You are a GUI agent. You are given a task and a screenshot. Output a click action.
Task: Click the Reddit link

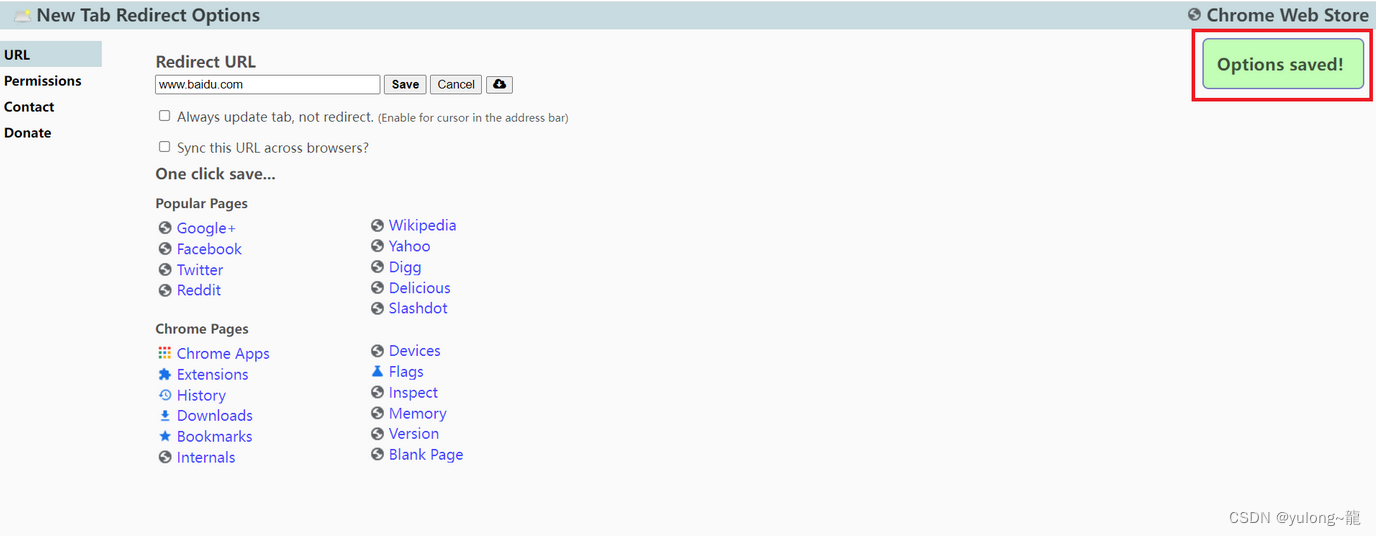tap(199, 290)
